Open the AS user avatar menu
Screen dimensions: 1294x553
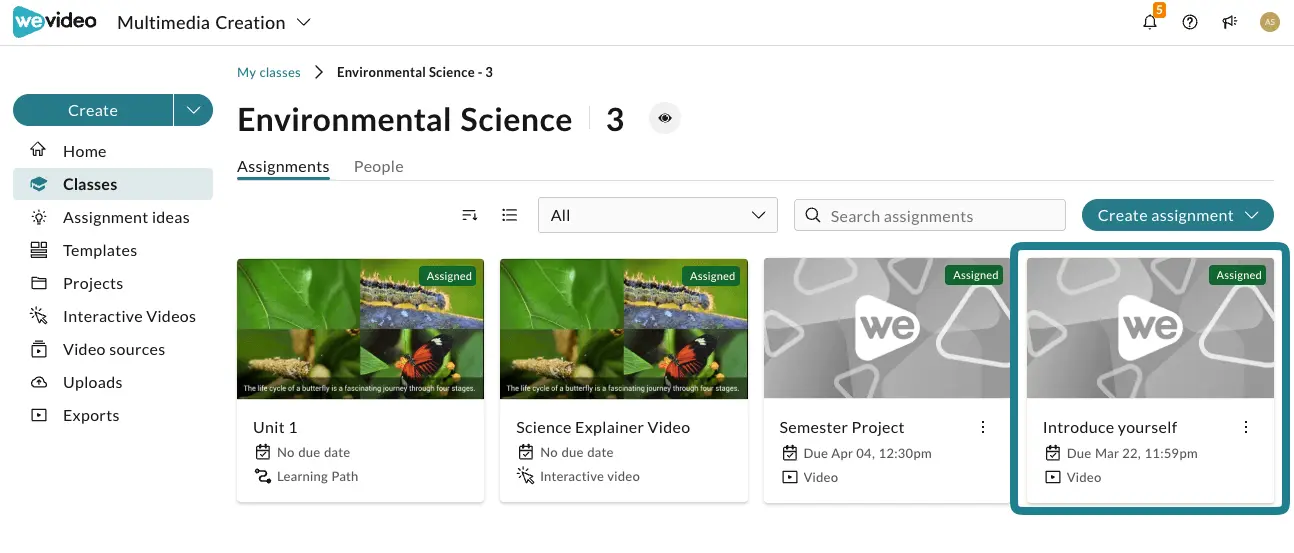[x=1270, y=22]
